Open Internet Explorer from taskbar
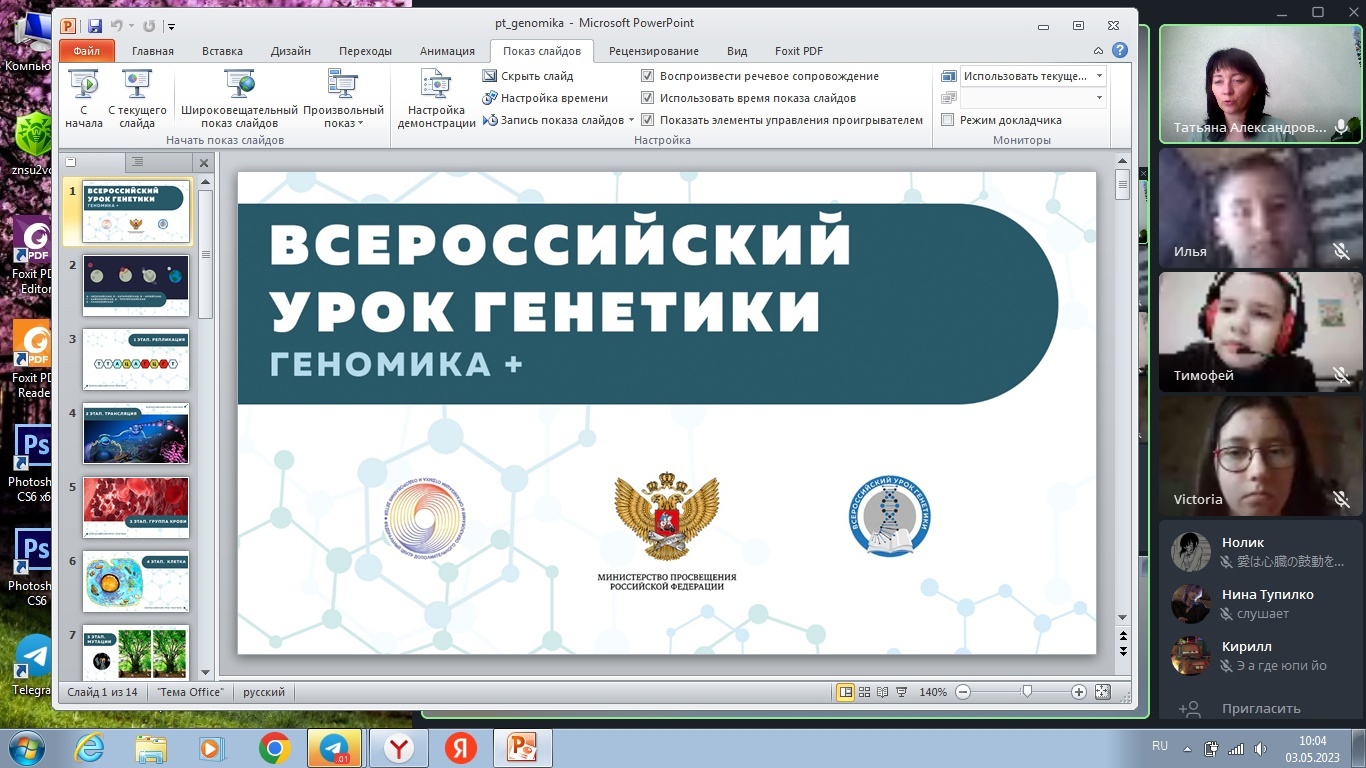This screenshot has height=768, width=1366. coord(90,748)
